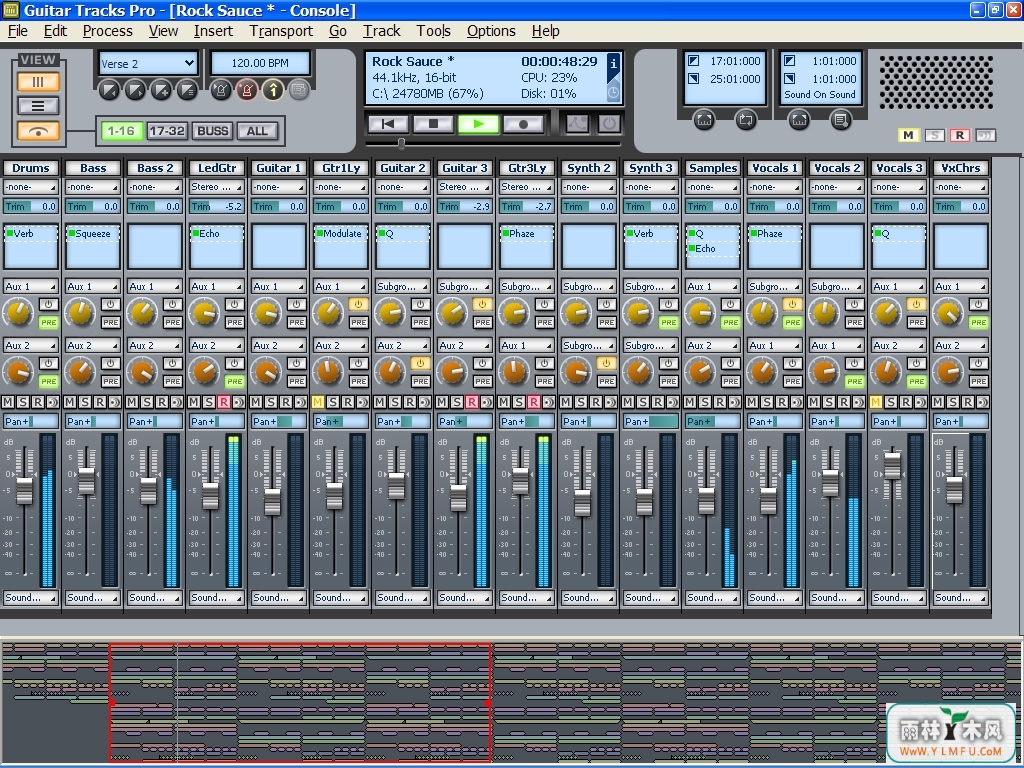Image resolution: width=1024 pixels, height=768 pixels.
Task: Open the marker list
Action: [x=187, y=90]
